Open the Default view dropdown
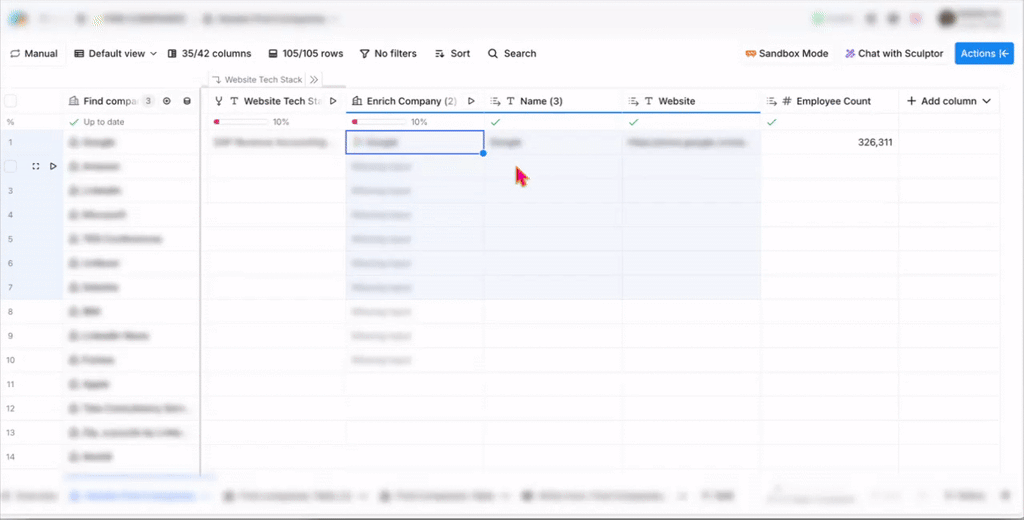Image resolution: width=1024 pixels, height=520 pixels. pos(116,54)
